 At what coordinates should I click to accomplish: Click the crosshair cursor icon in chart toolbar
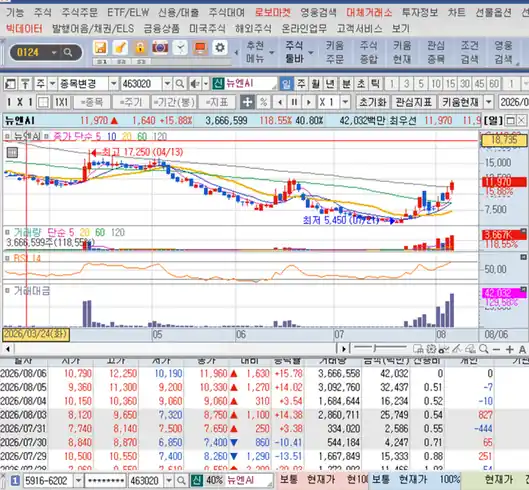click(x=247, y=102)
